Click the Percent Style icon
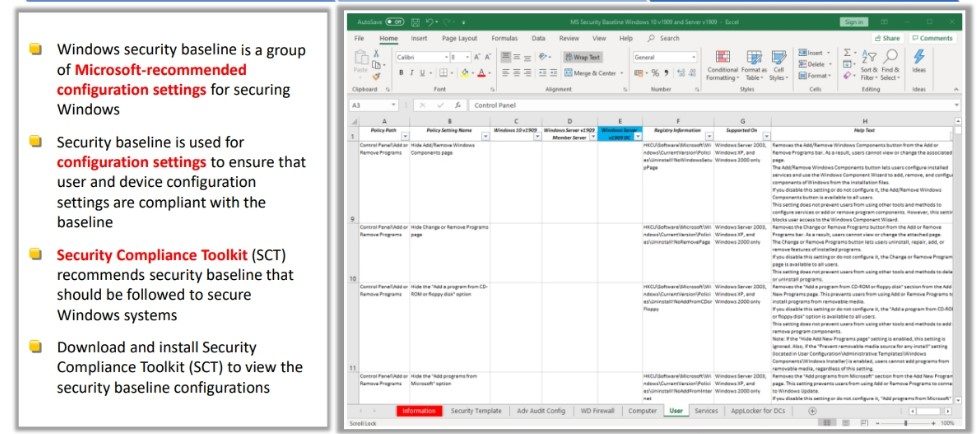The width and height of the screenshot is (977, 434). point(655,73)
